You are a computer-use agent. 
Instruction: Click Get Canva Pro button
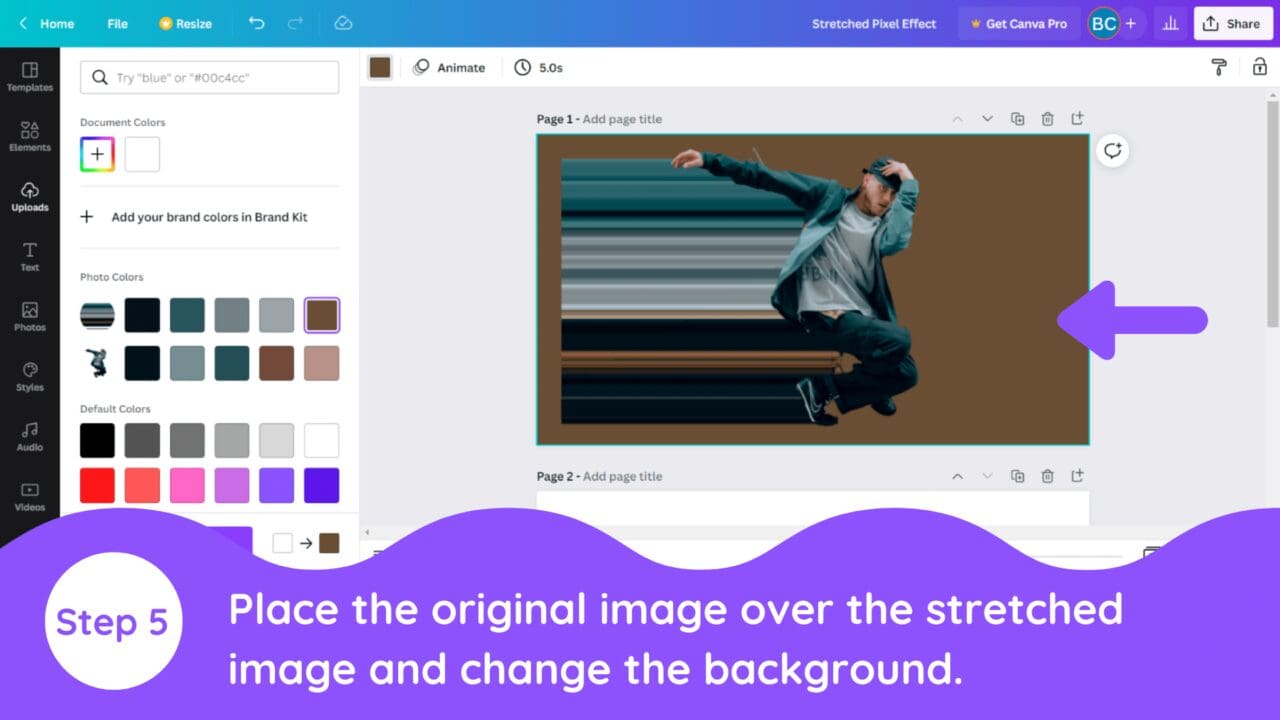[x=1018, y=23]
